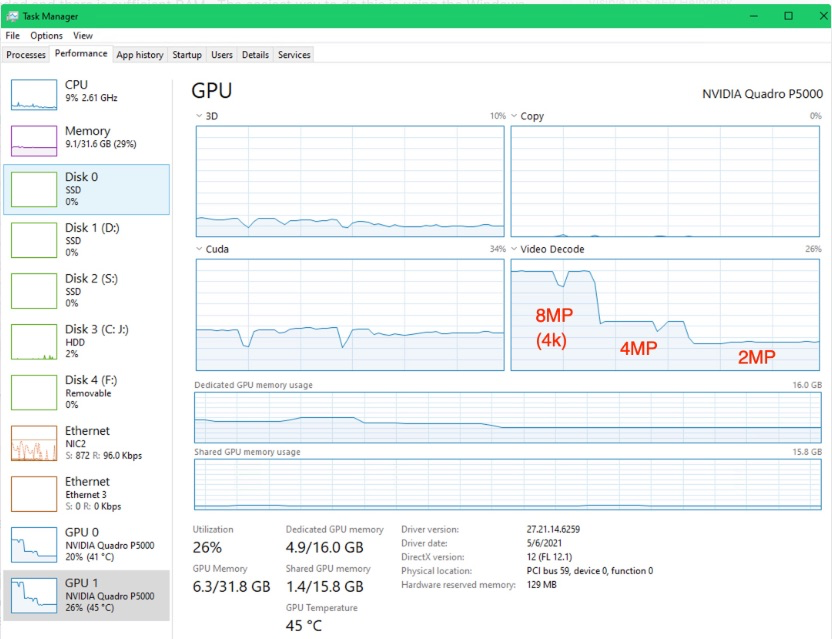Screen dimensions: 832x639
Task: Click the Dedicated GPU memory usage graph
Action: (x=507, y=417)
